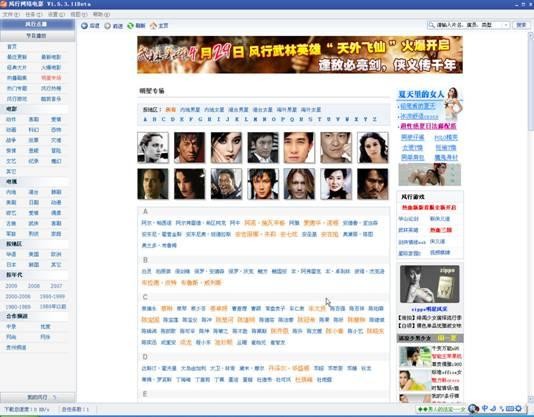
Task: Click 日本 under the 按地区 sidebar section
Action: pos(11,265)
